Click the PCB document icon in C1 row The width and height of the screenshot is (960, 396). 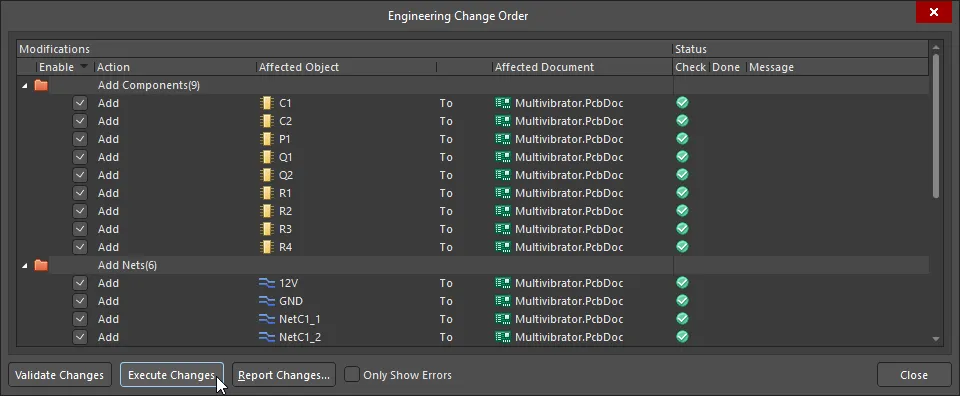503,103
